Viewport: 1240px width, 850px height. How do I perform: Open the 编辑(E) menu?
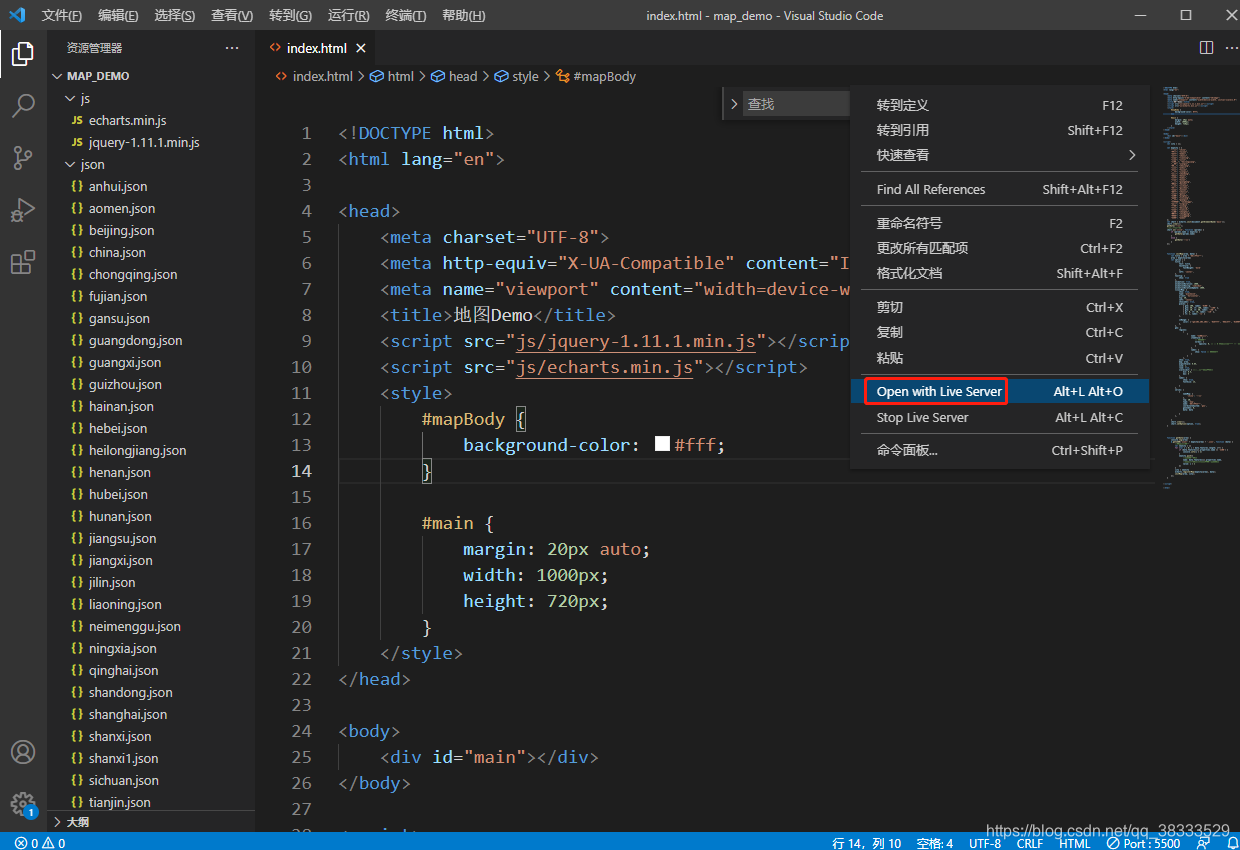click(119, 16)
